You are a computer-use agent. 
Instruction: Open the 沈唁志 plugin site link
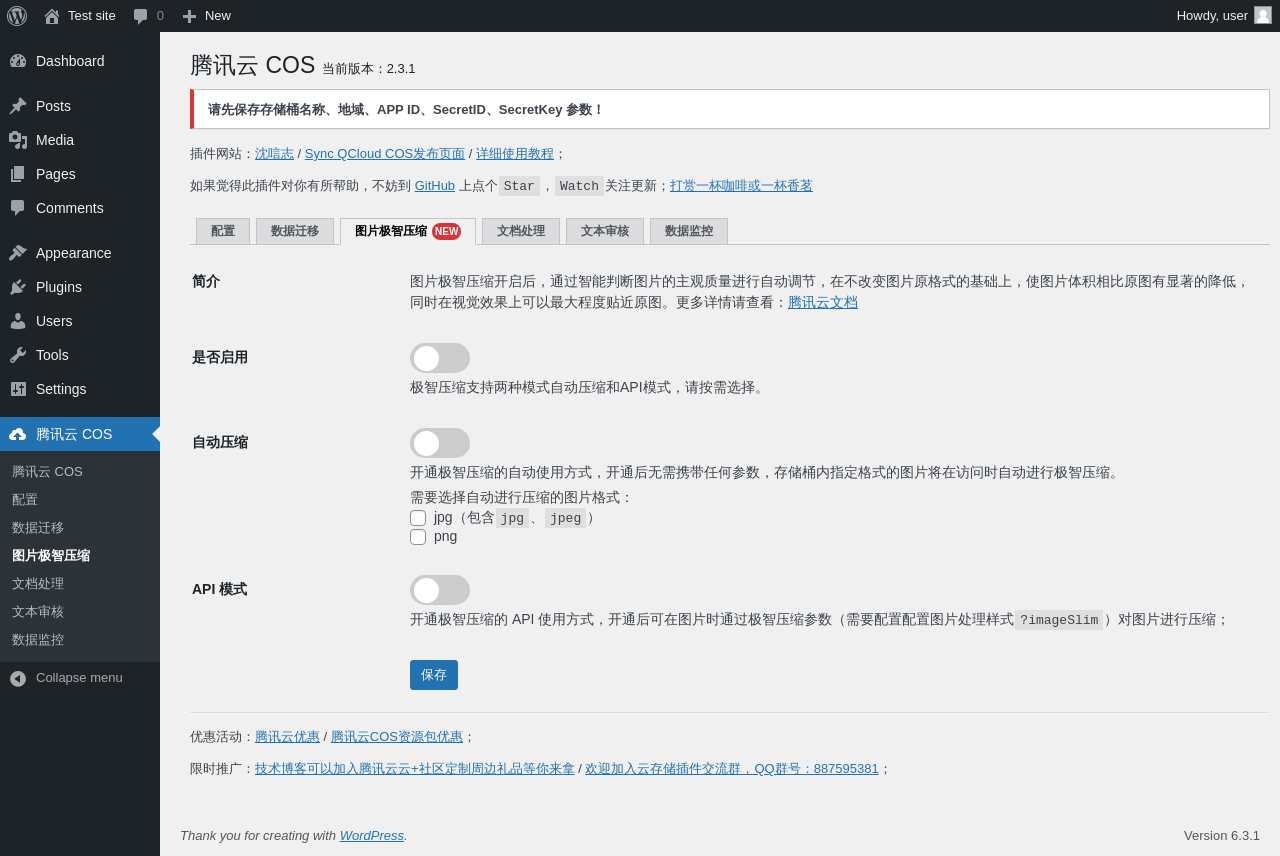click(274, 154)
